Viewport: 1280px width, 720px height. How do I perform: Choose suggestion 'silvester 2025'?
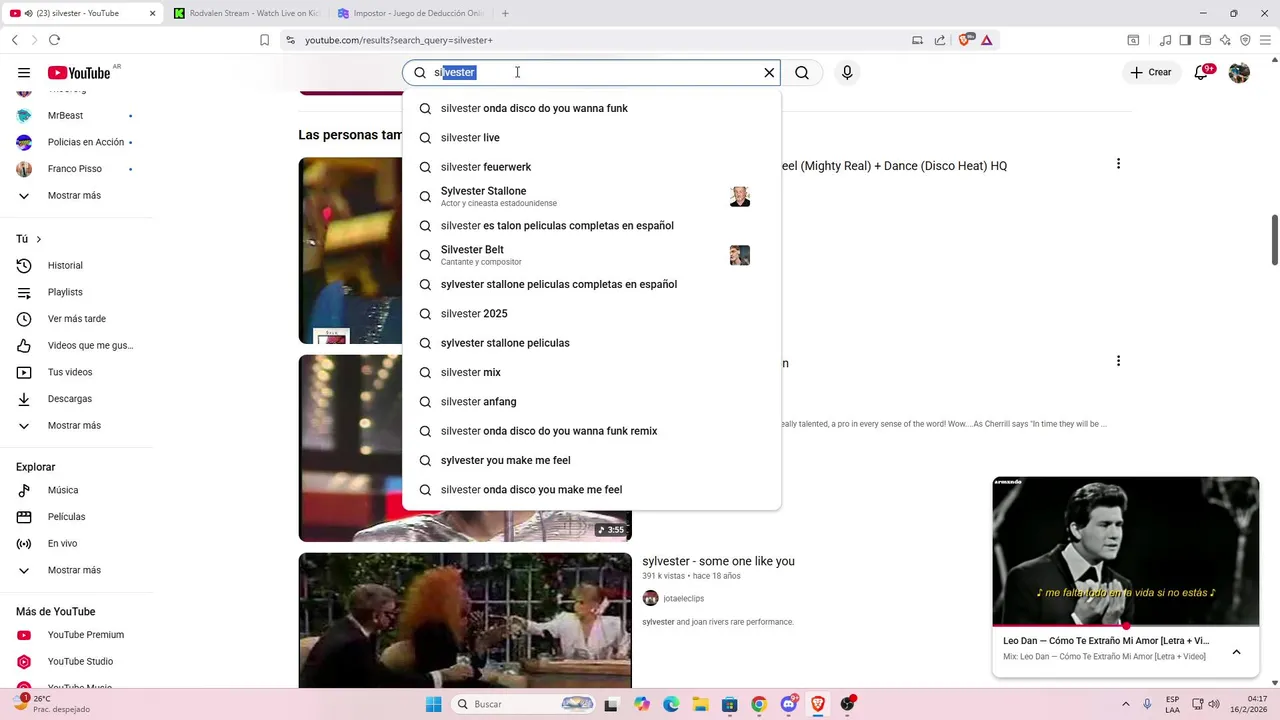(x=591, y=314)
